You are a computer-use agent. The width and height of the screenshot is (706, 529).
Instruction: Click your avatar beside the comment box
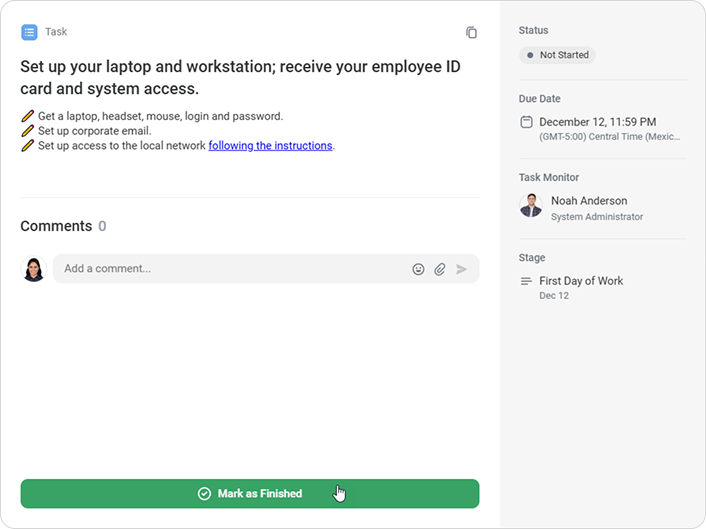pos(34,269)
